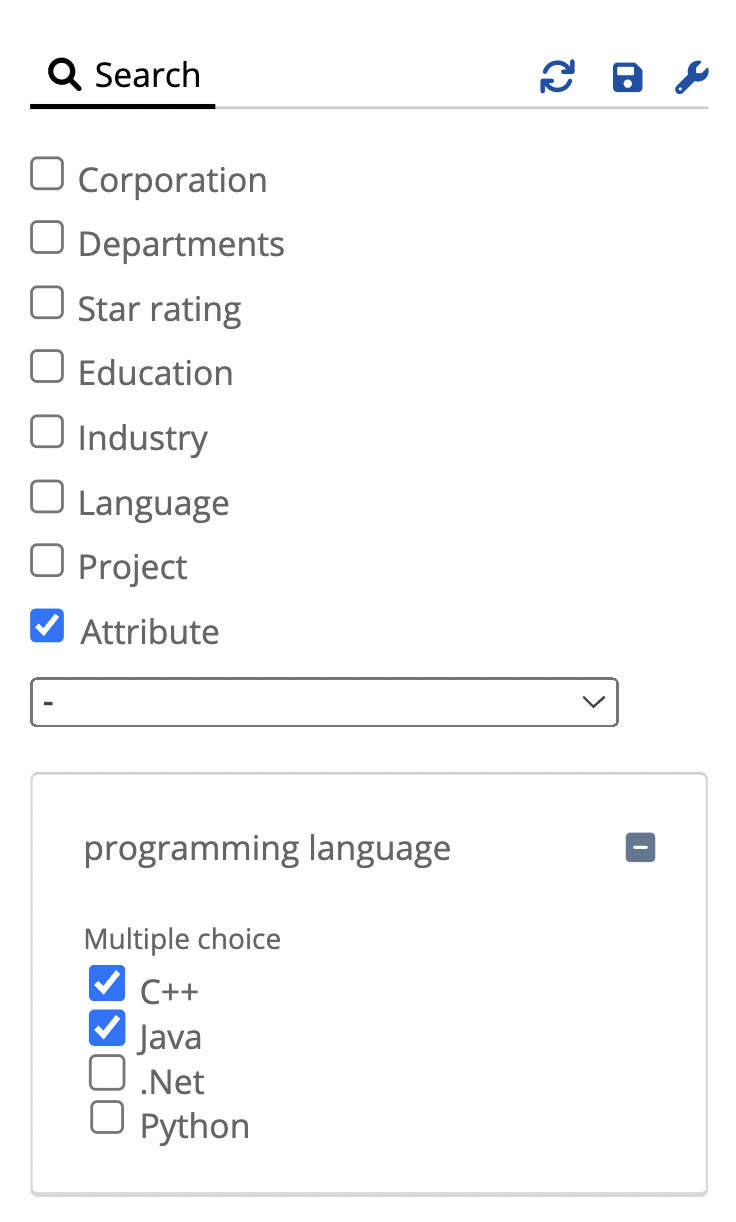Image resolution: width=736 pixels, height=1222 pixels.
Task: Uncheck the Attribute filter checkbox
Action: coord(47,626)
